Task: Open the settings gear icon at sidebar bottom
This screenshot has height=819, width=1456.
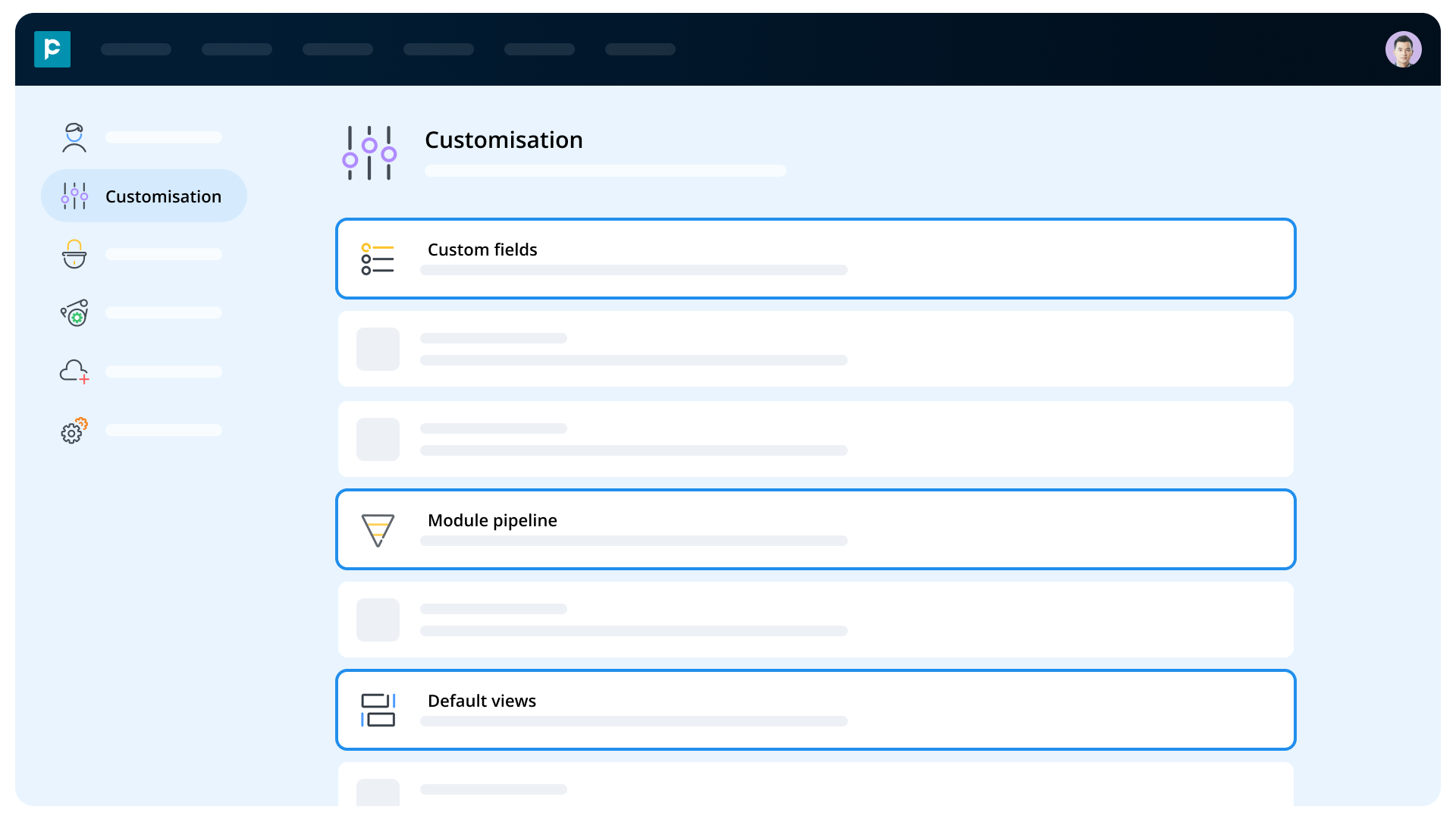Action: coord(74,431)
